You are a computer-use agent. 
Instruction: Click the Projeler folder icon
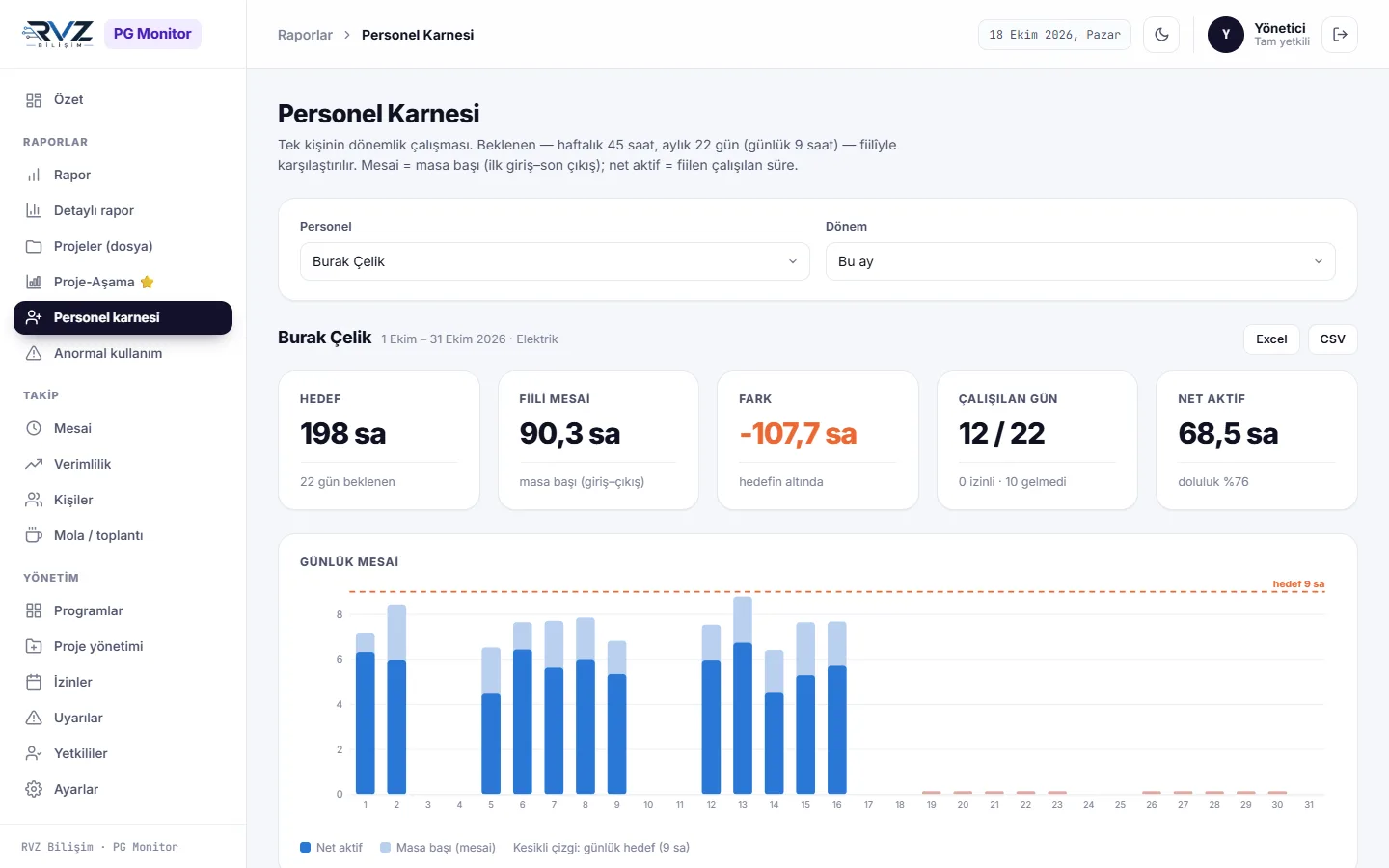pyautogui.click(x=34, y=247)
